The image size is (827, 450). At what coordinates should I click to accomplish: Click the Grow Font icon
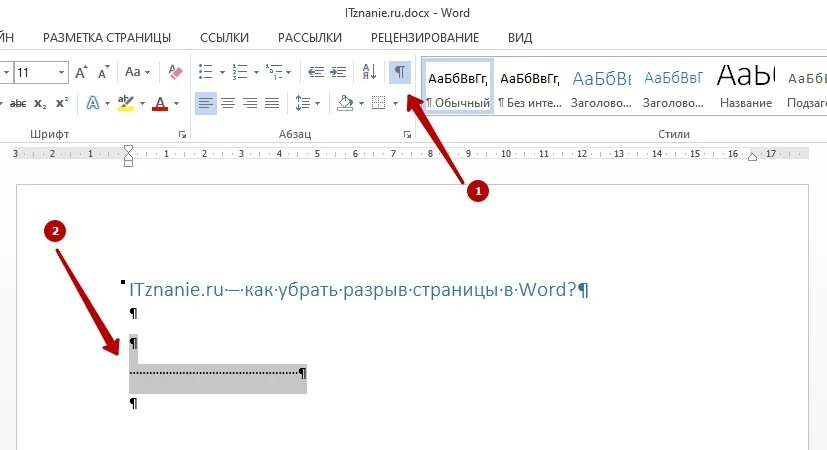pyautogui.click(x=81, y=72)
